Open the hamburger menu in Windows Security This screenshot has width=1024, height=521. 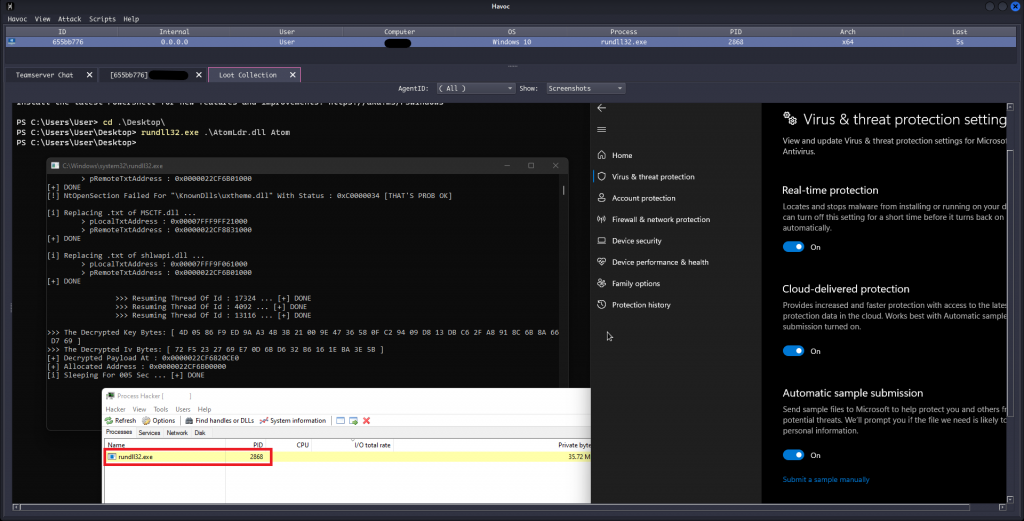[601, 129]
